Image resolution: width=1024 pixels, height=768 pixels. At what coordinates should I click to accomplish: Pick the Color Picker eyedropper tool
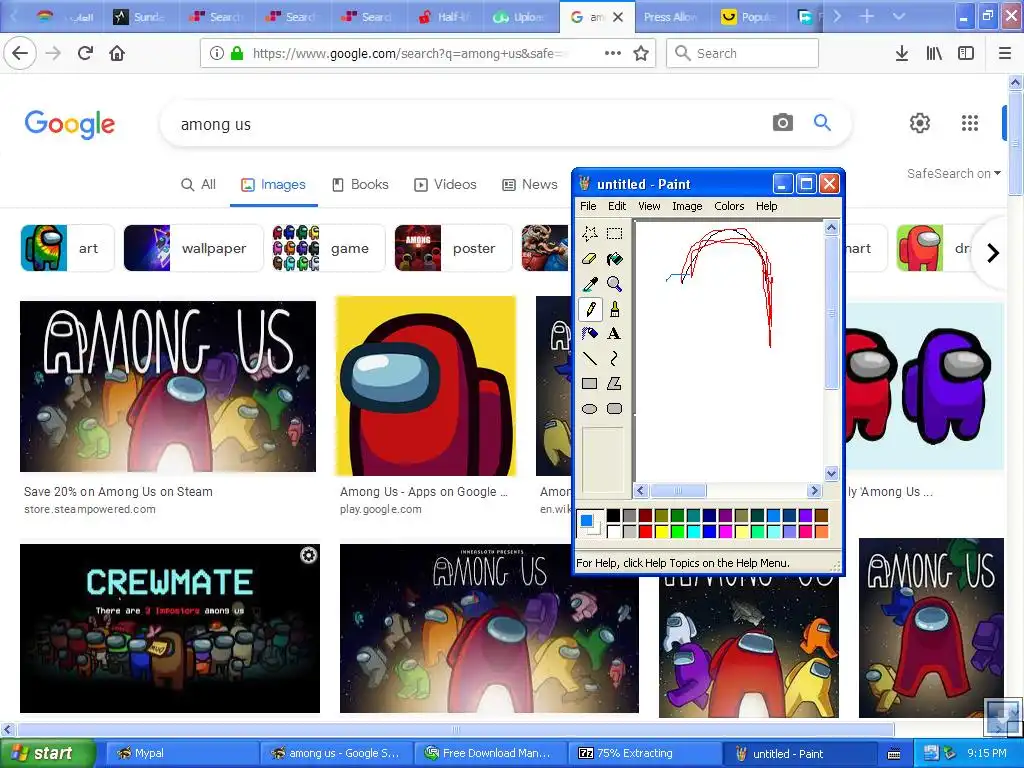coord(590,283)
